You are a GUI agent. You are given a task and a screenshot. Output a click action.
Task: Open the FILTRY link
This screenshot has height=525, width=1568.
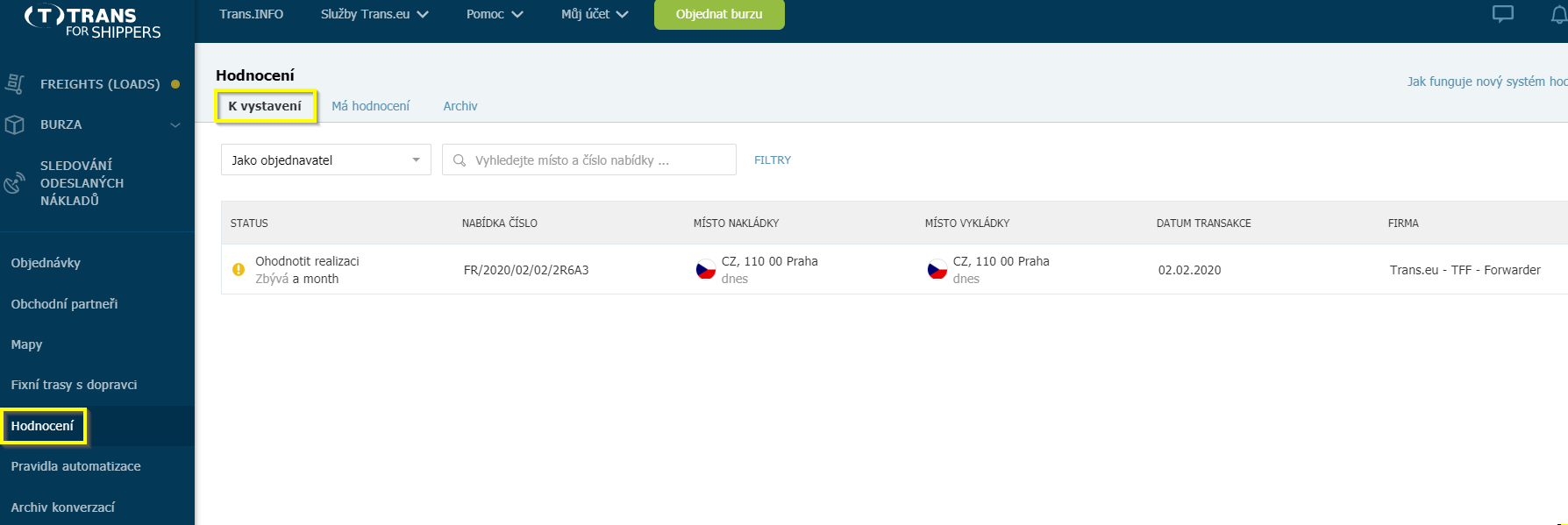(773, 160)
